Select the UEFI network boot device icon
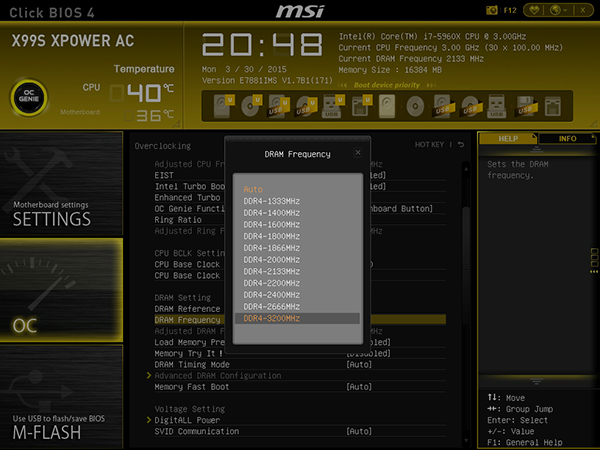Viewport: 600px width, 450px height. pyautogui.click(x=361, y=106)
